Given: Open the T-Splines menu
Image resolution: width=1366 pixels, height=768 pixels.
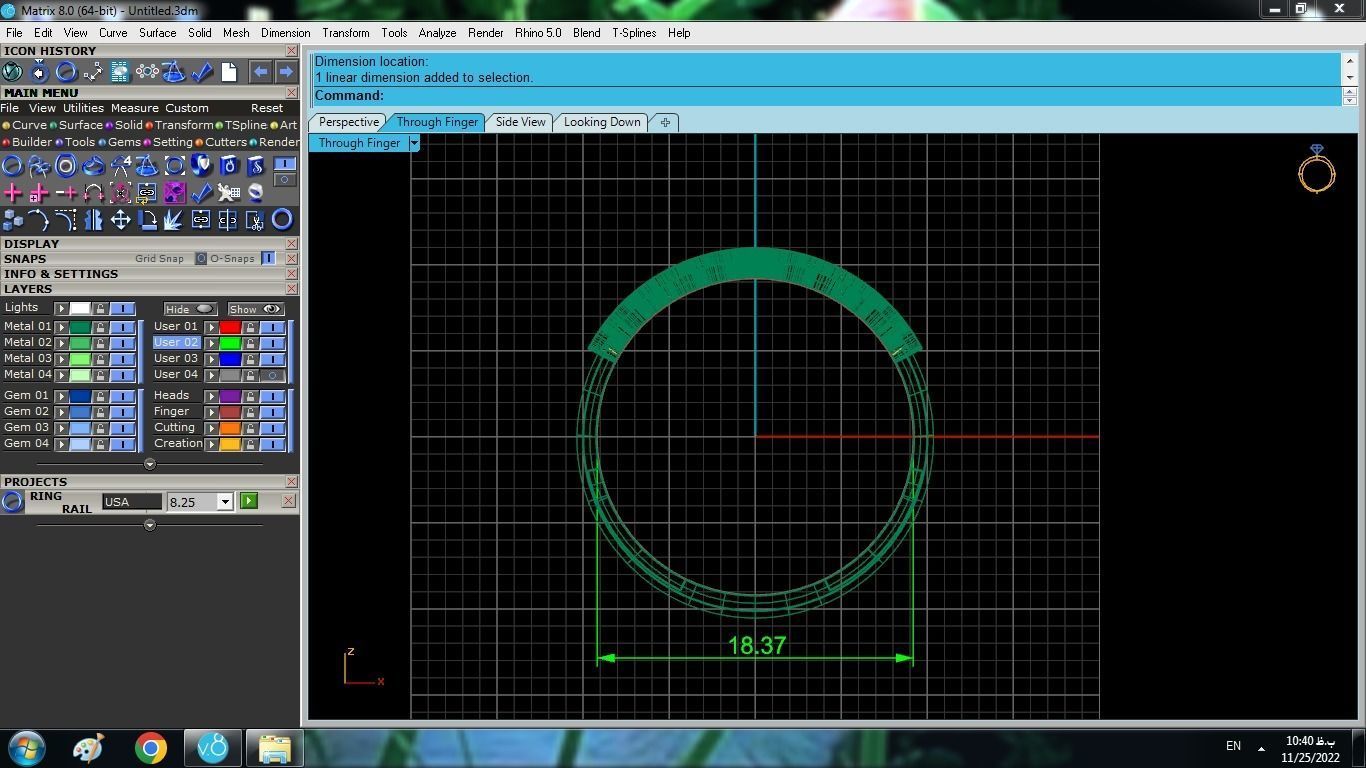Looking at the screenshot, I should (634, 33).
